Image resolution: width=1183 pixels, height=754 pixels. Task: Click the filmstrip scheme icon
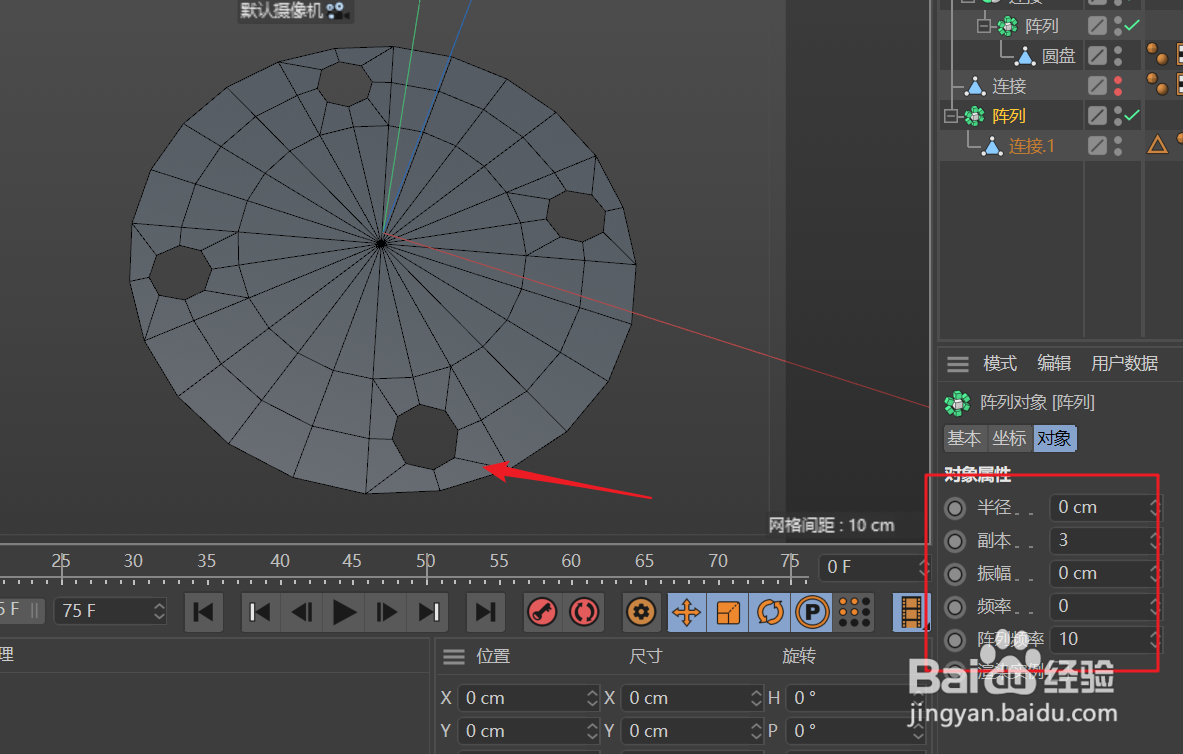click(x=911, y=612)
